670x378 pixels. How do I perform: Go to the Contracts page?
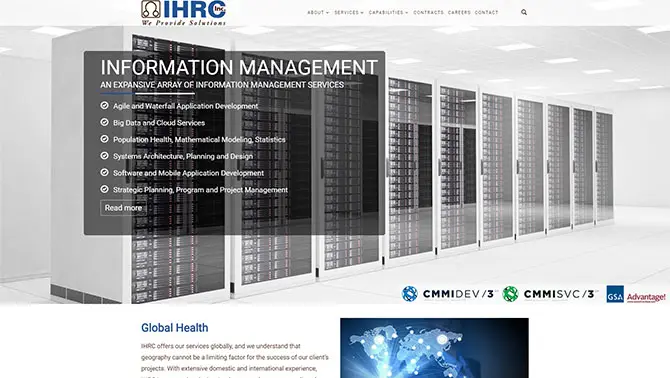pos(428,13)
